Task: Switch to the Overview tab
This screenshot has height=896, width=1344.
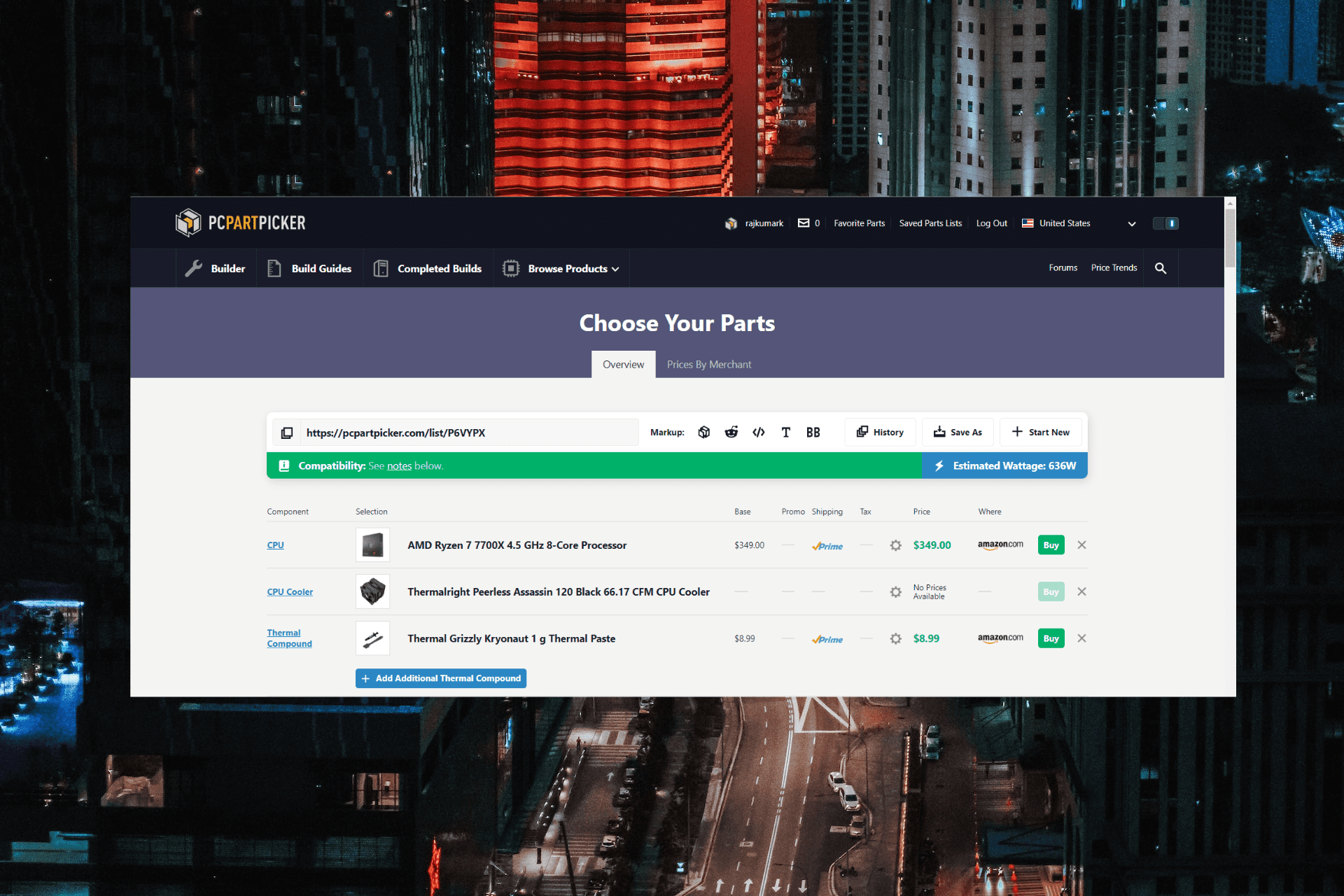Action: tap(623, 364)
